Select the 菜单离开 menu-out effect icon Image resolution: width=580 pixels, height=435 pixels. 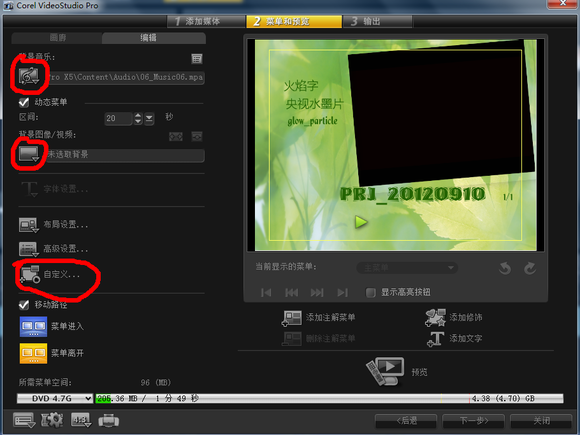[x=33, y=353]
